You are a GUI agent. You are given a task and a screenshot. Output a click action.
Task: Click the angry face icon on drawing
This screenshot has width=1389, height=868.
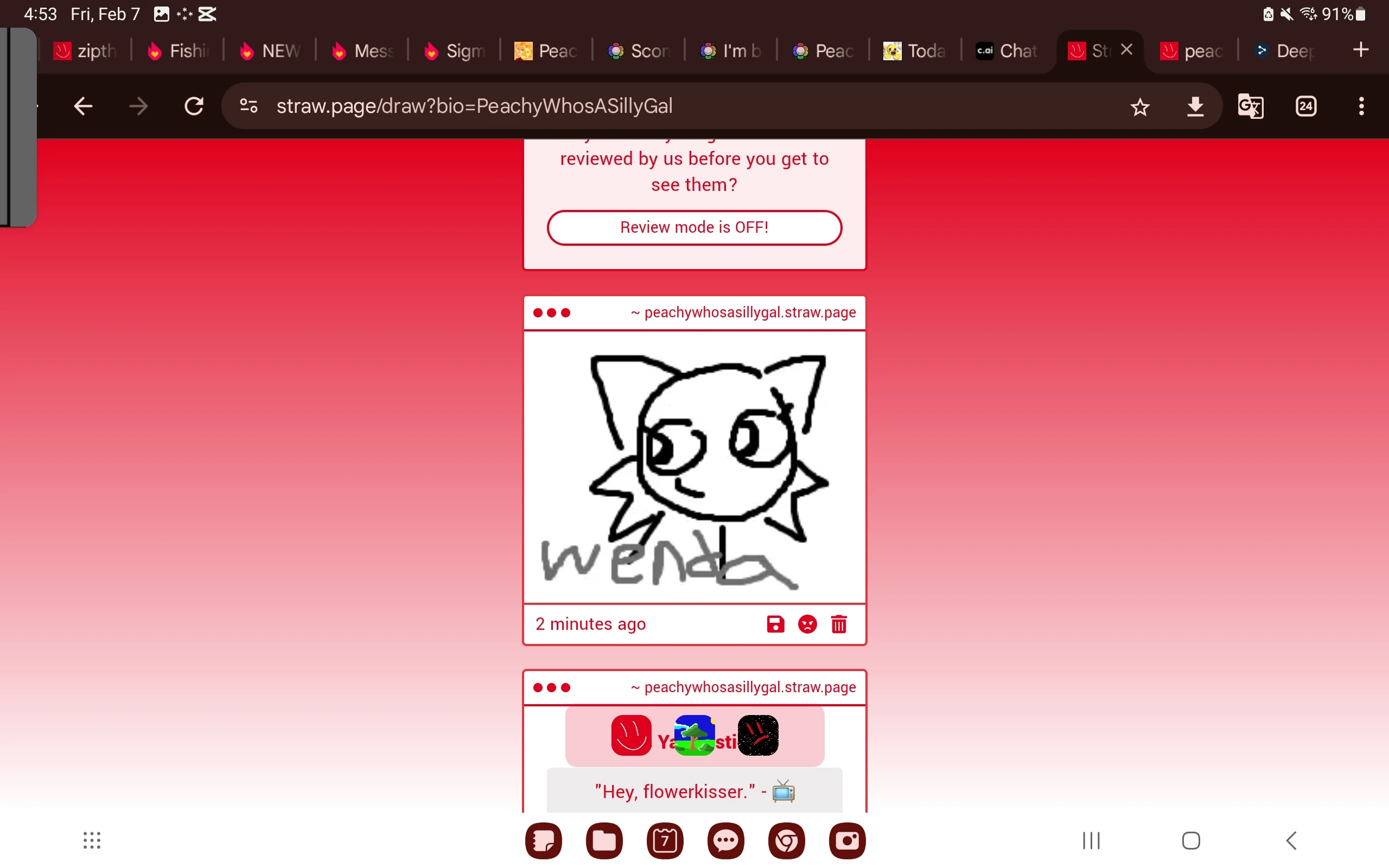click(x=807, y=624)
